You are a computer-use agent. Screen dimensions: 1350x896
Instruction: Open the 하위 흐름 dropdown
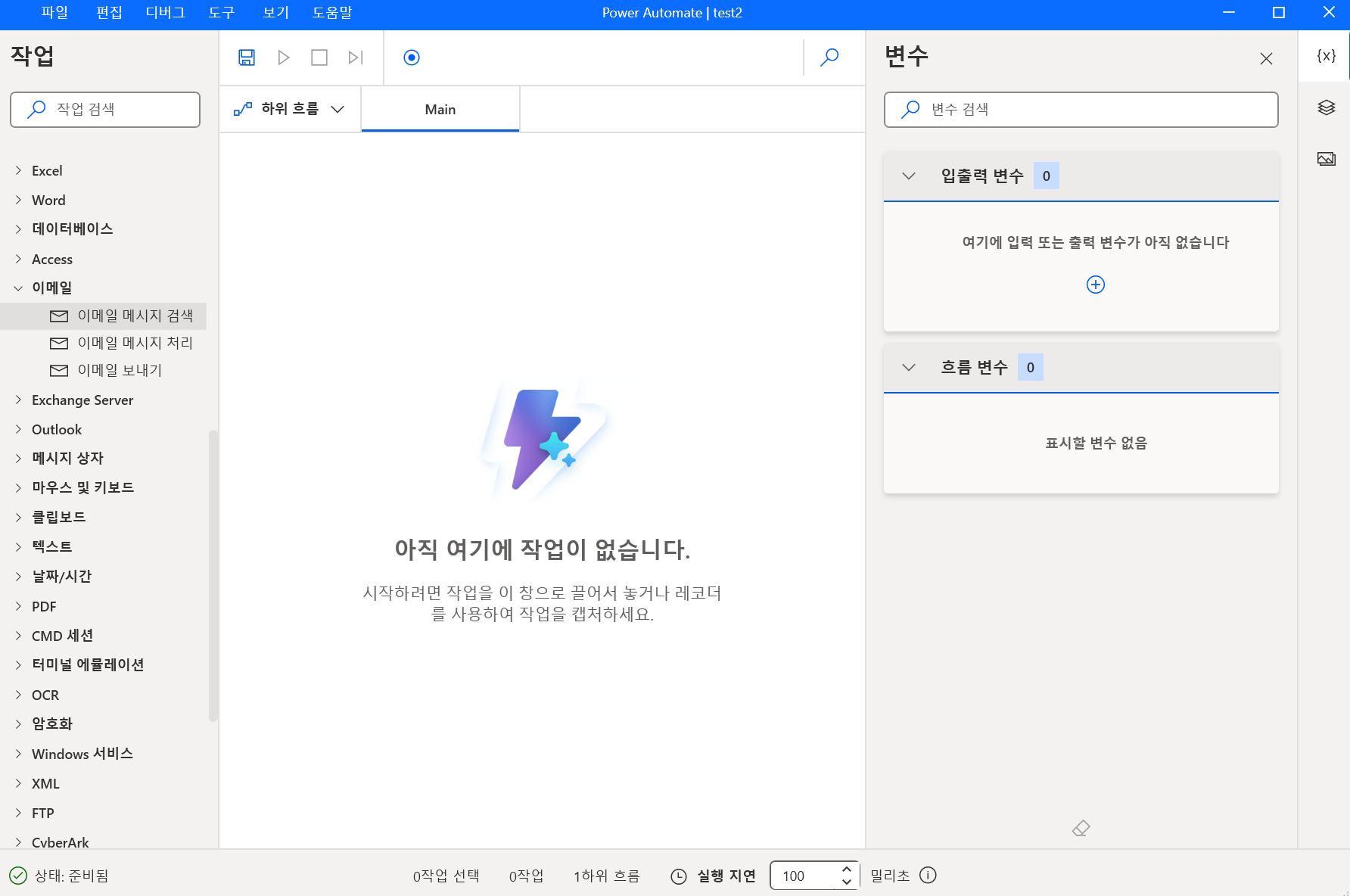tap(289, 109)
